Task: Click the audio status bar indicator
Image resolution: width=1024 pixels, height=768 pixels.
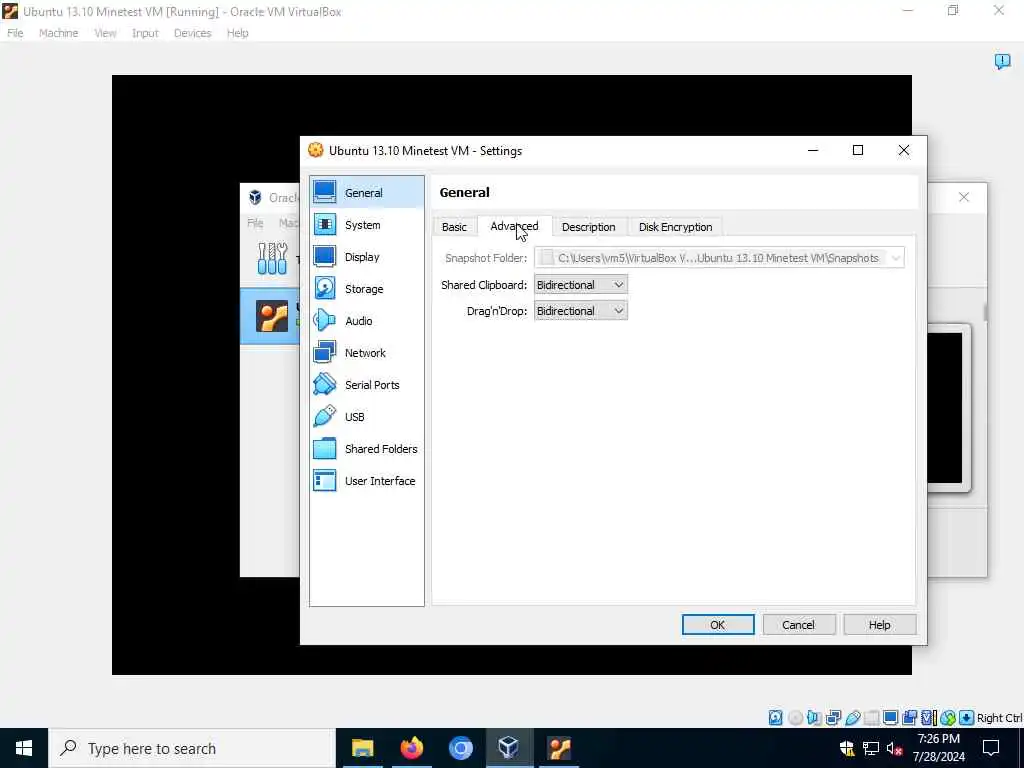Action: [814, 718]
